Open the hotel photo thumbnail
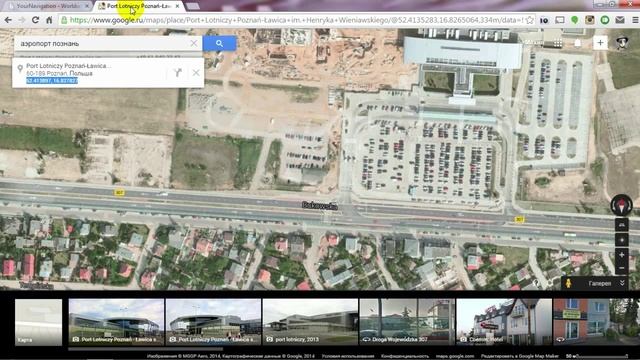Viewport: 640px width, 360px height. (x=504, y=322)
